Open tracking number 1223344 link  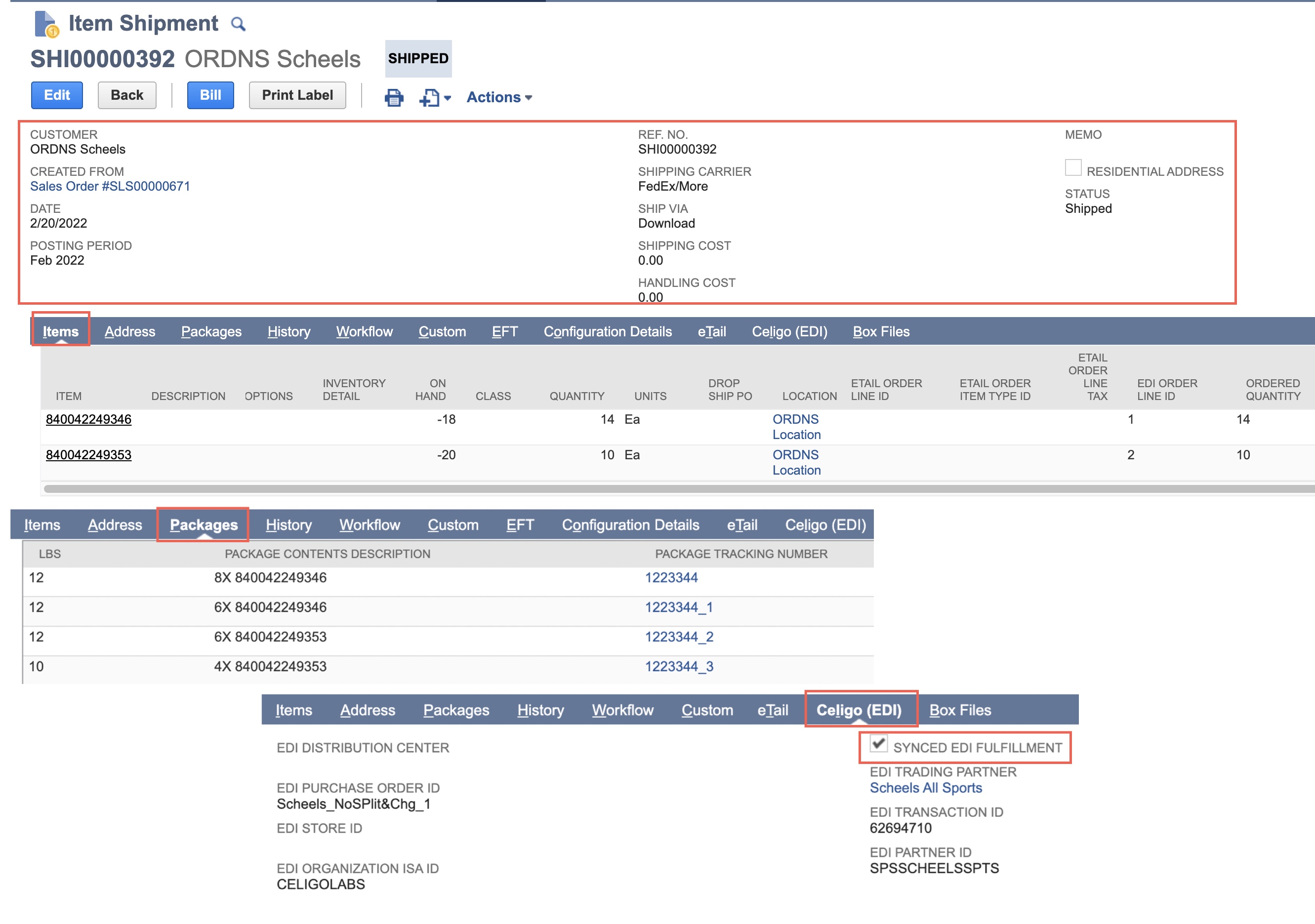point(671,577)
